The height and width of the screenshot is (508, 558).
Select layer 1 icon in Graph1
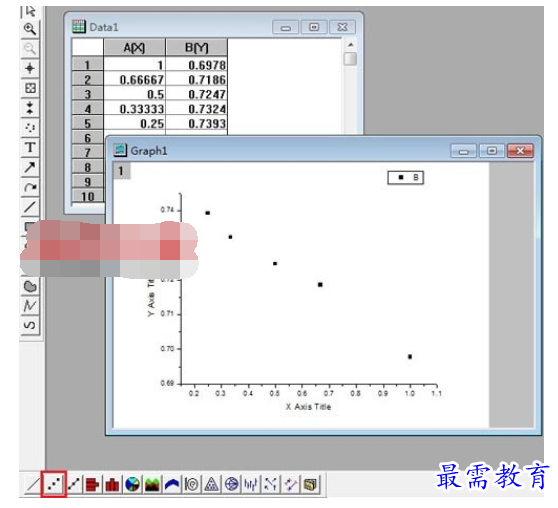pyautogui.click(x=121, y=171)
